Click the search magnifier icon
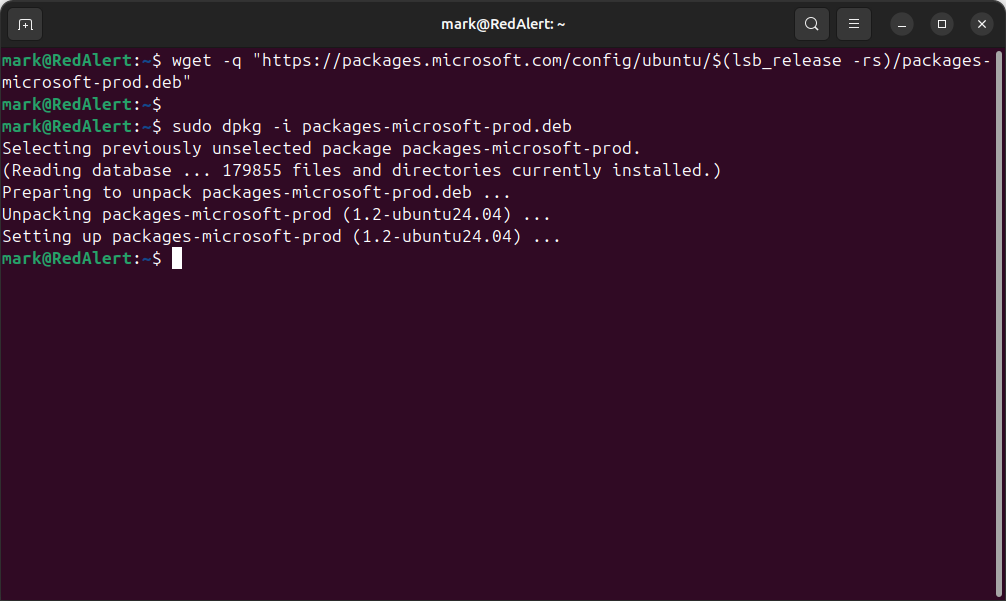Screen dimensions: 1006x601 pyautogui.click(x=812, y=23)
